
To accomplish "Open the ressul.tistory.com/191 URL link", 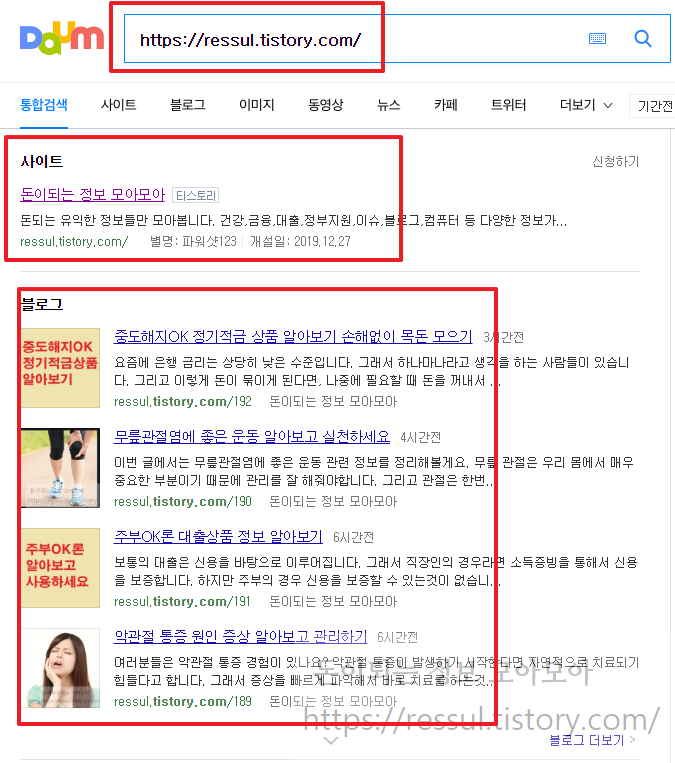I will click(182, 601).
